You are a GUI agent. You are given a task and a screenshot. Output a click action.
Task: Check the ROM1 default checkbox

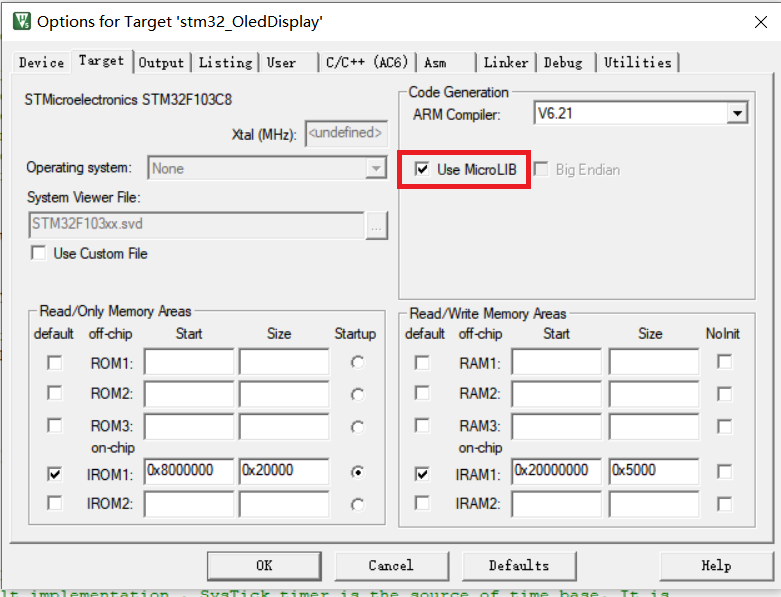tap(55, 362)
